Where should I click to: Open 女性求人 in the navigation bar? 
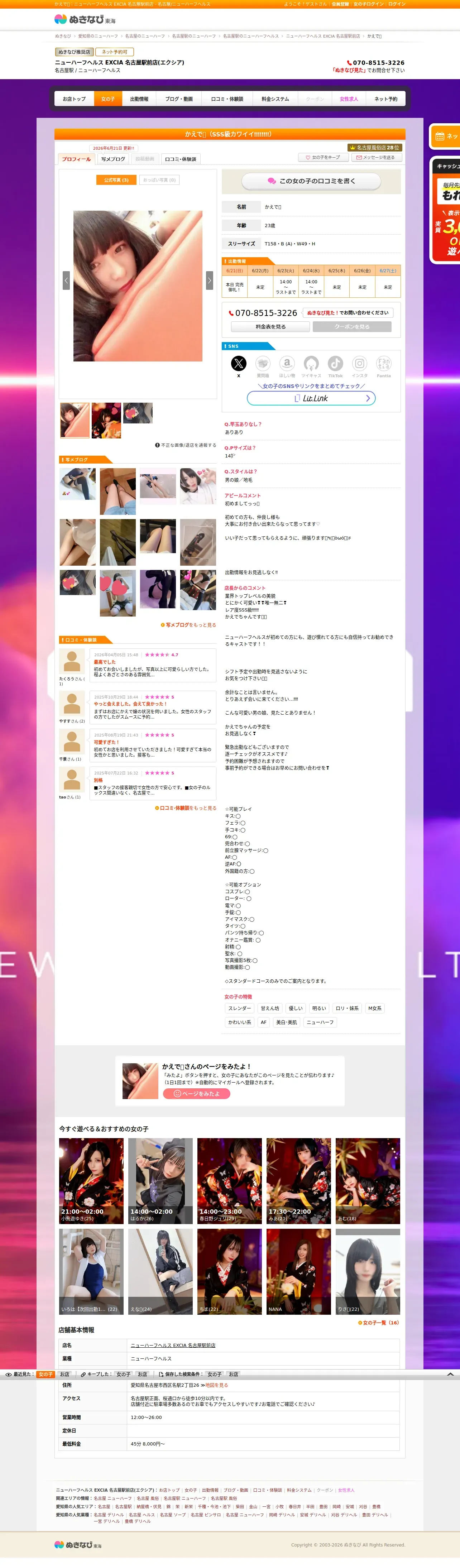point(349,99)
